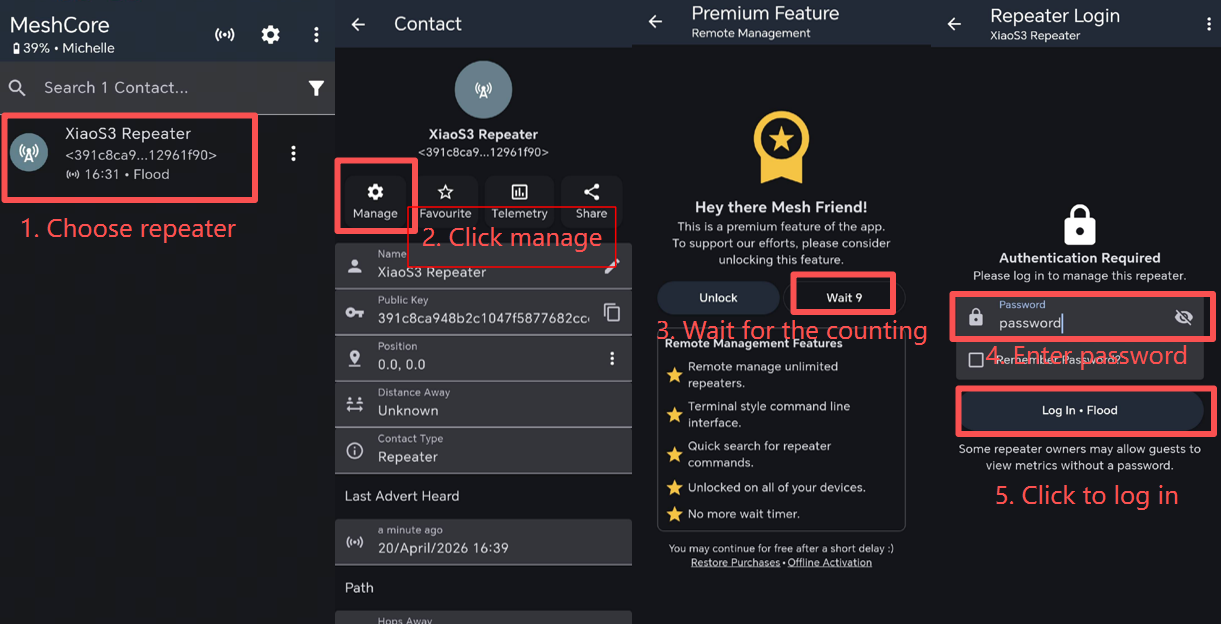
Task: Mark contact as Favourite
Action: [x=445, y=200]
